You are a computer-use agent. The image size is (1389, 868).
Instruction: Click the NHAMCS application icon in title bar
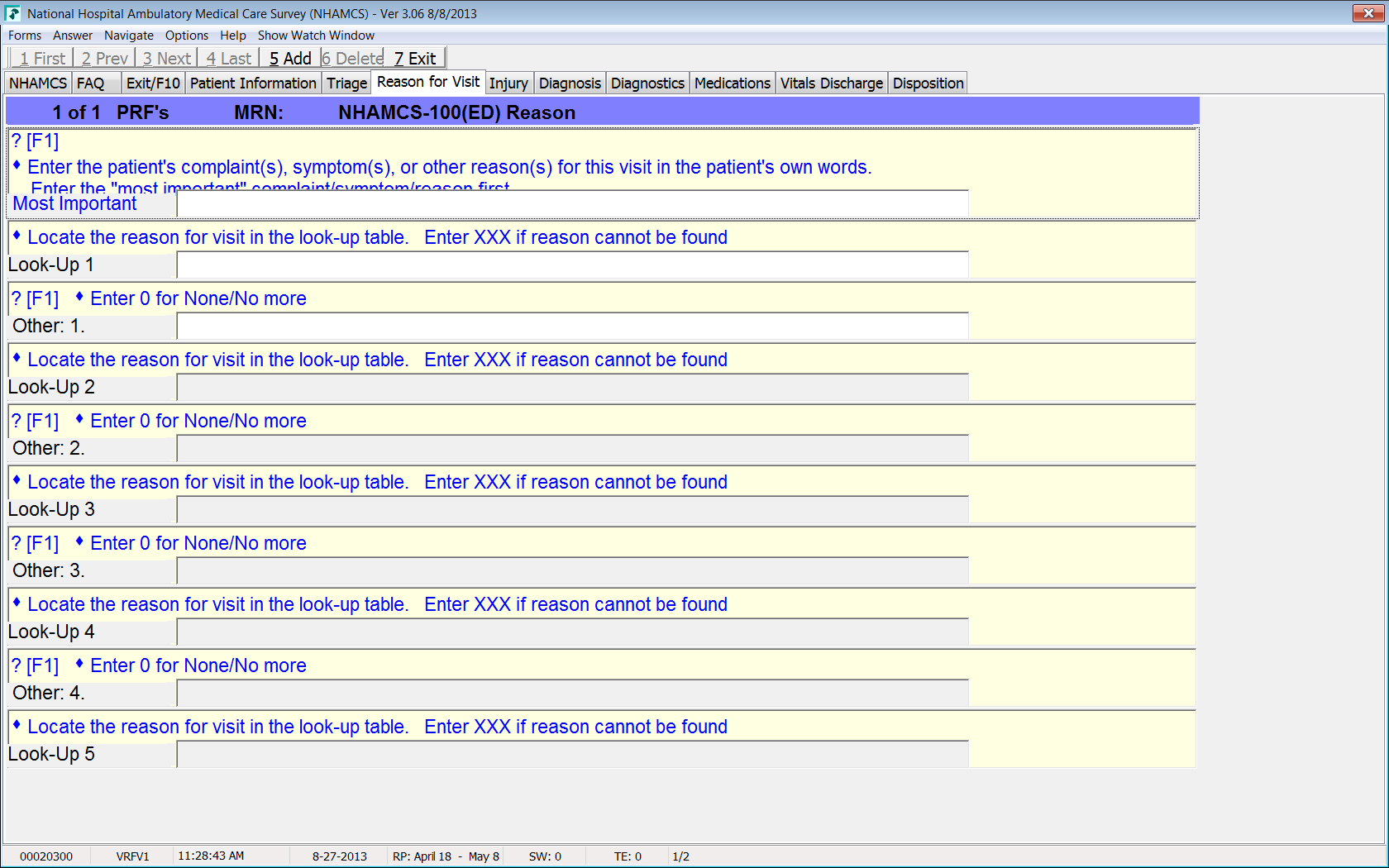pyautogui.click(x=12, y=13)
